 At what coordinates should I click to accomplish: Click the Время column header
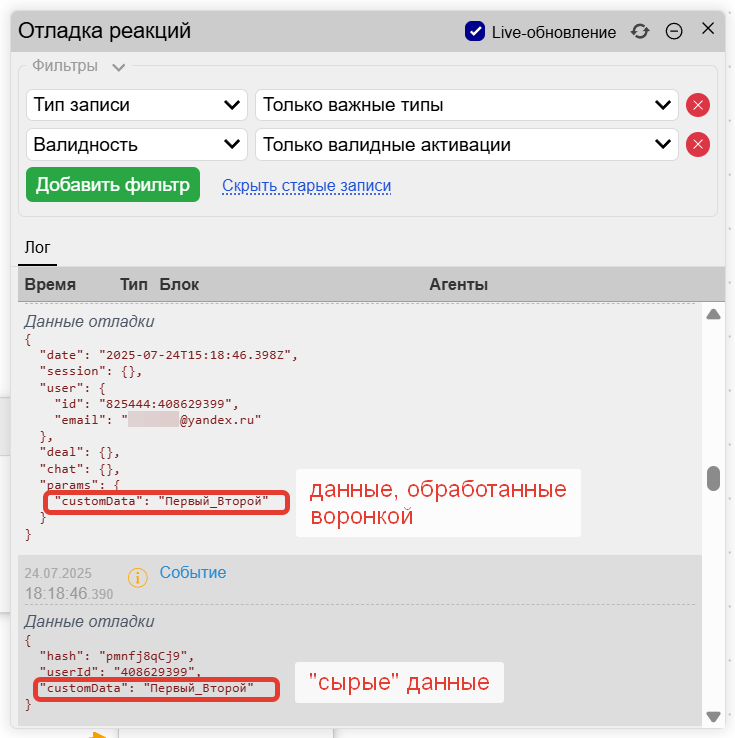coord(50,285)
